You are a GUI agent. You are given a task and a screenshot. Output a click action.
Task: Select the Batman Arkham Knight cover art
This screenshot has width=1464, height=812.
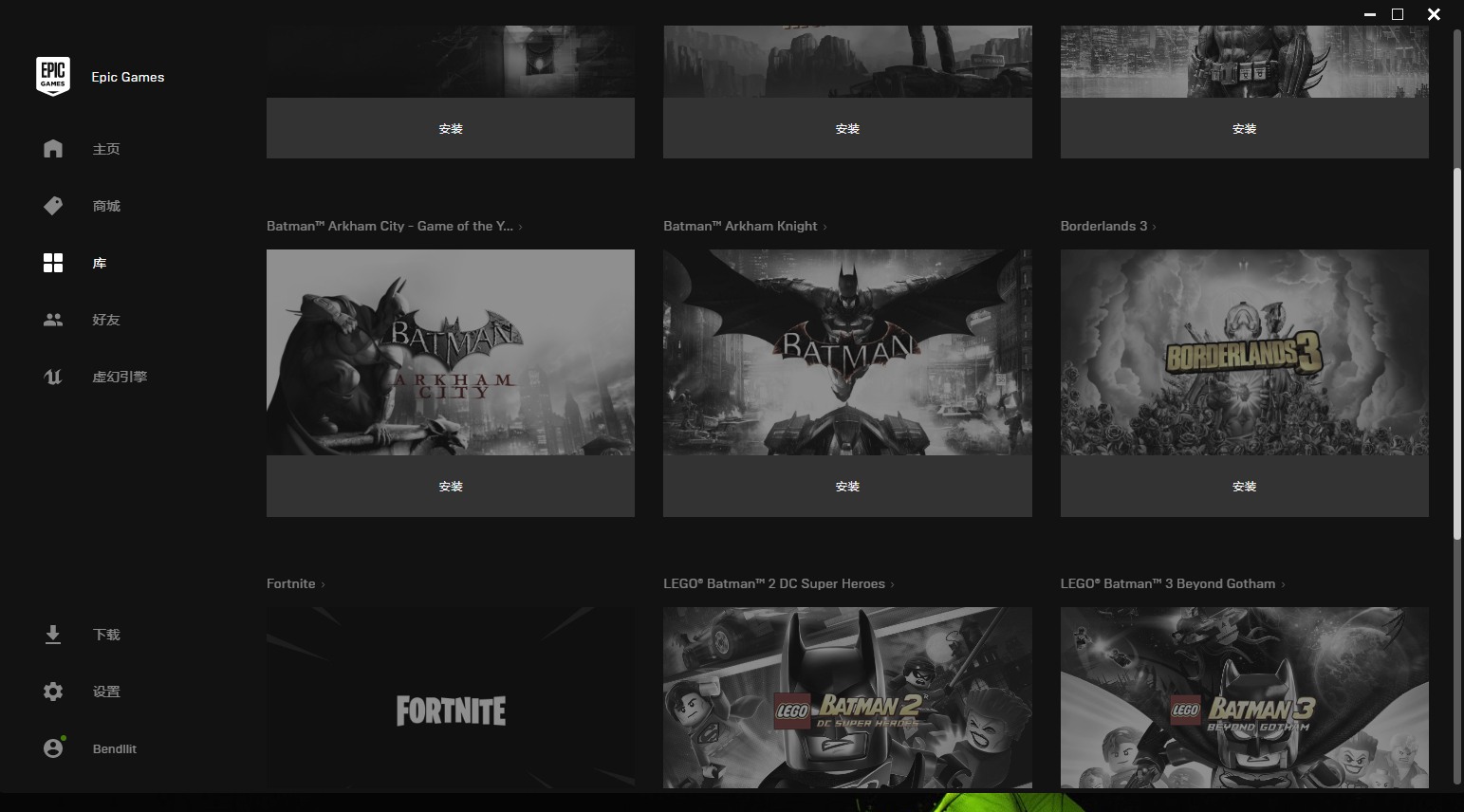[x=847, y=352]
